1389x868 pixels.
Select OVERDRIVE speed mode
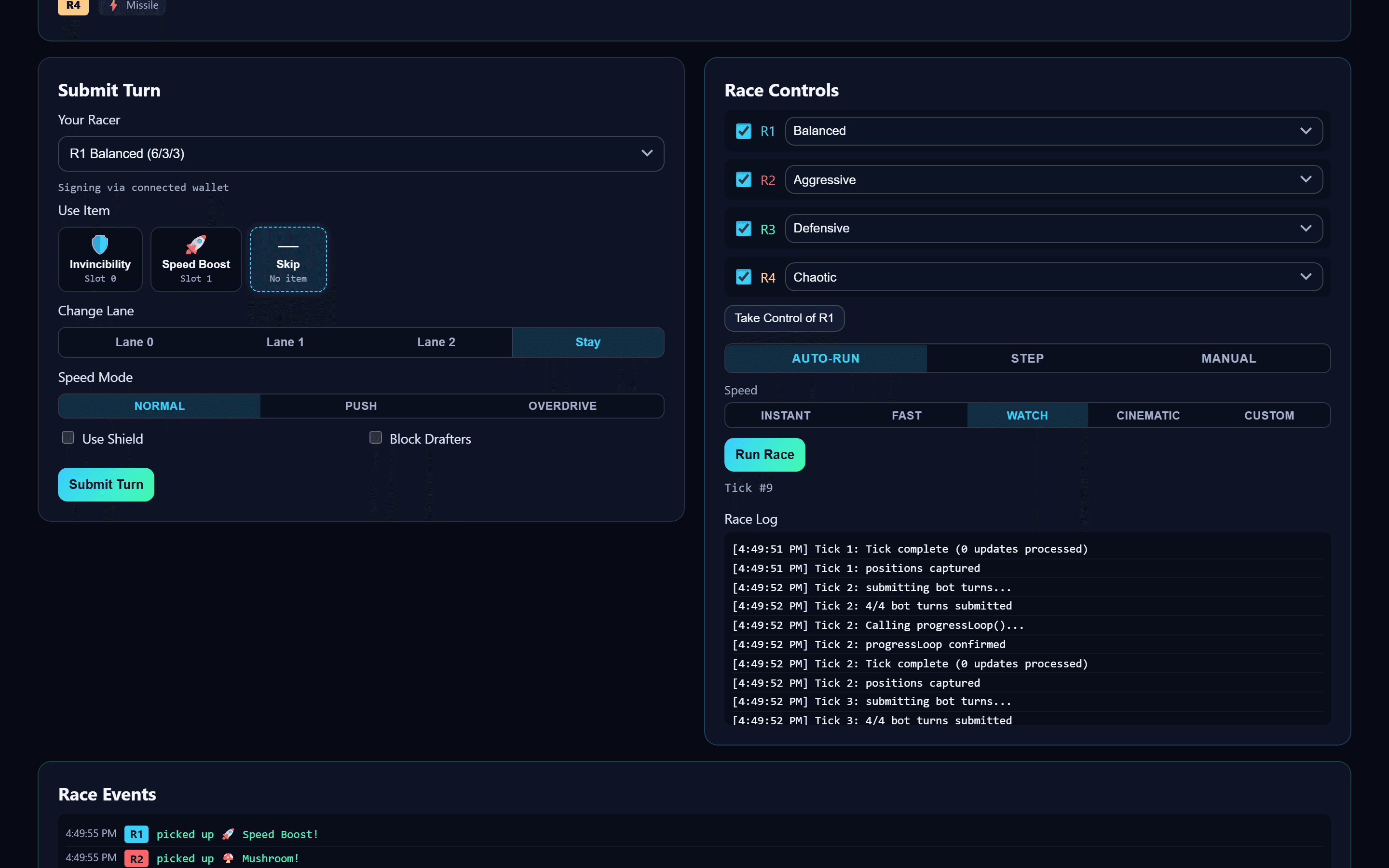coord(562,406)
